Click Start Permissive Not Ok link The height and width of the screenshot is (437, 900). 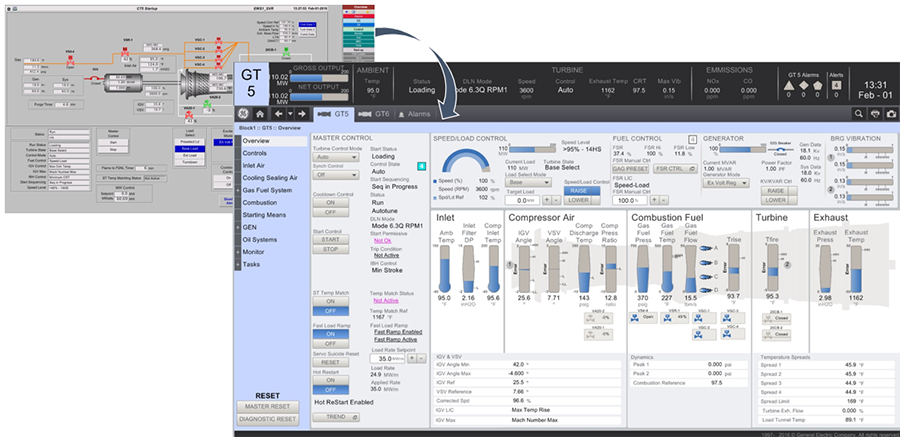(383, 241)
